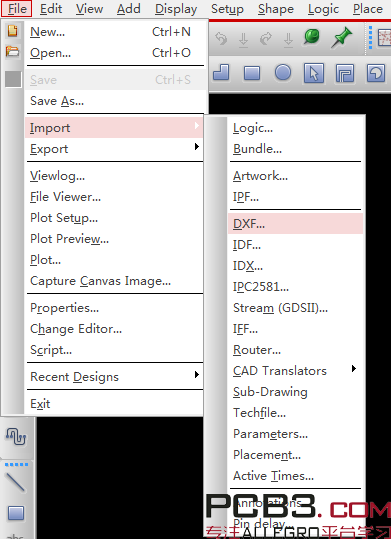Click the shape void rectangle icon
This screenshot has width=391, height=539.
pyautogui.click(x=345, y=73)
